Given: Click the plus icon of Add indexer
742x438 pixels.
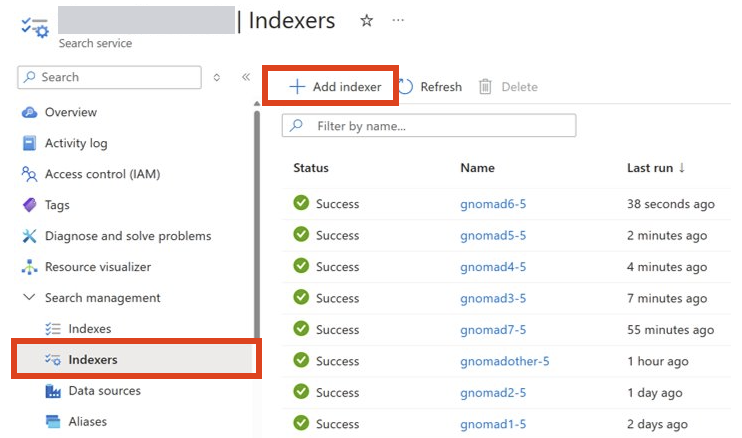Looking at the screenshot, I should tap(297, 87).
